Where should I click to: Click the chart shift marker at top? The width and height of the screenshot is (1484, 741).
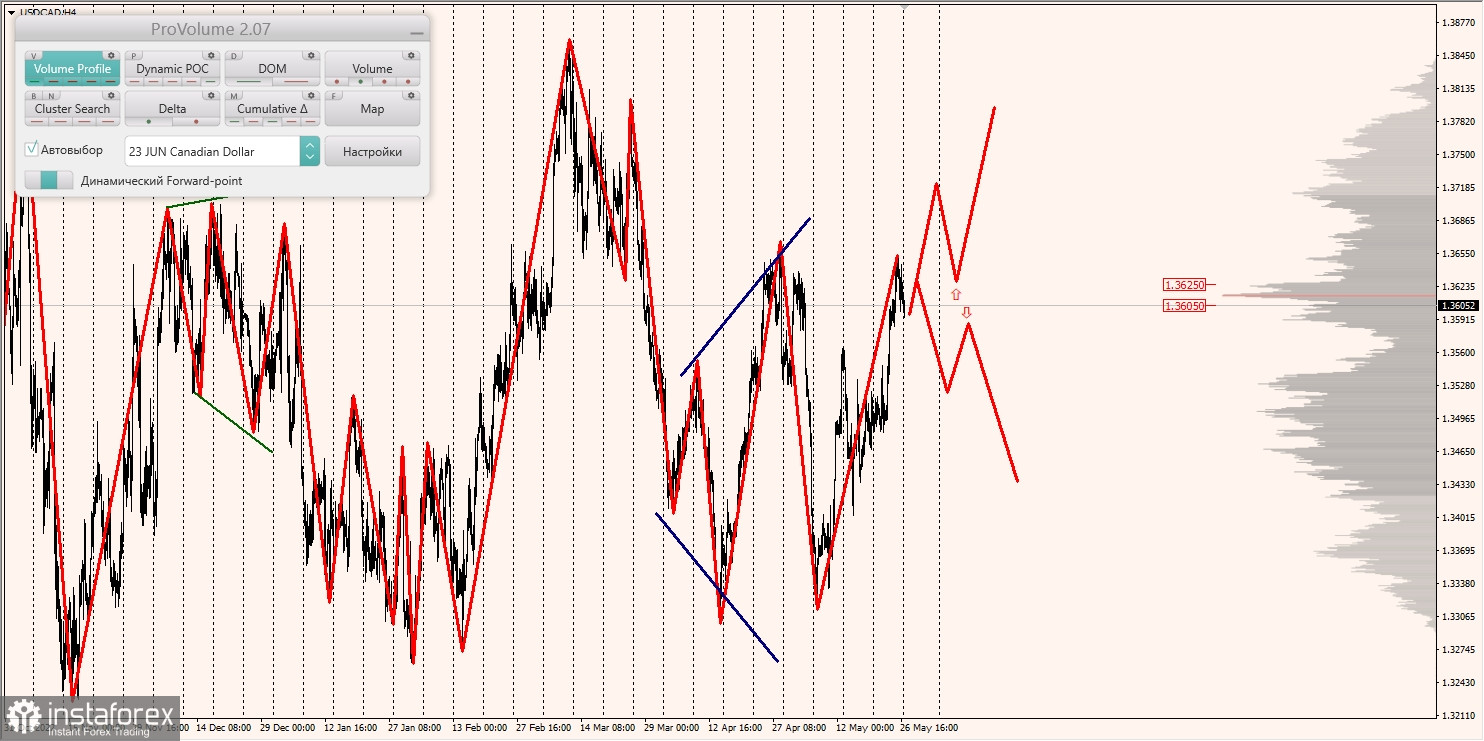pos(905,6)
